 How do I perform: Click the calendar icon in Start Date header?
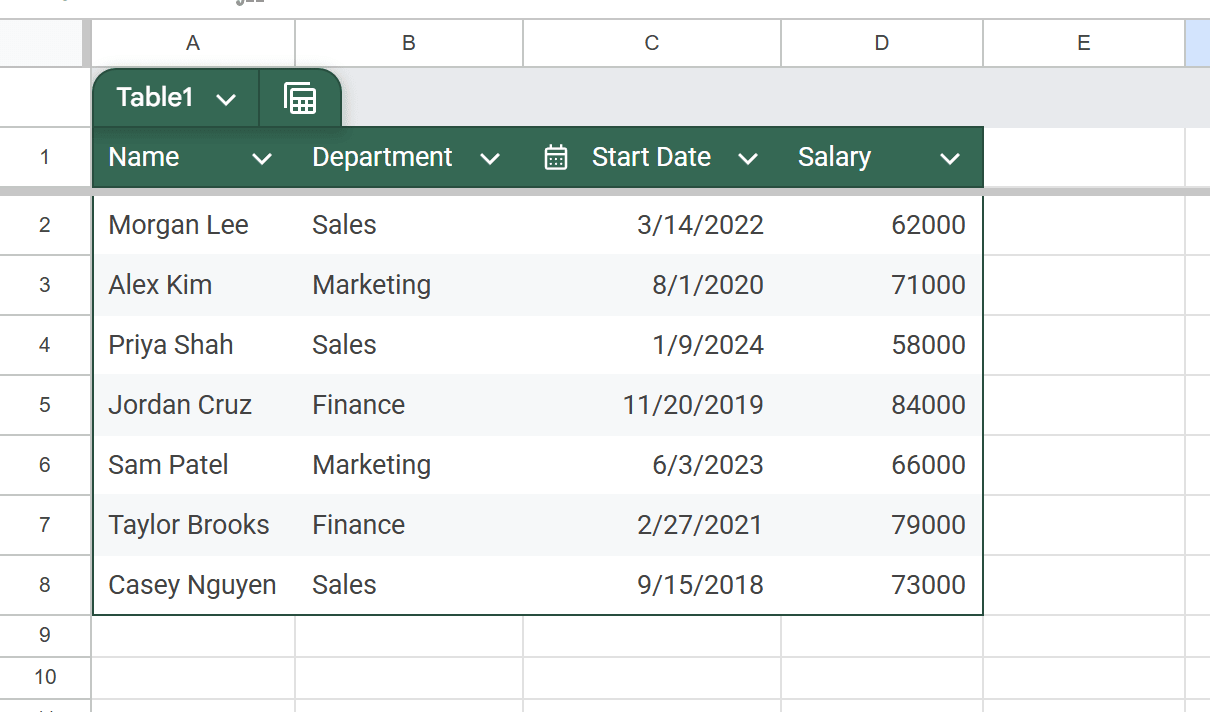556,157
